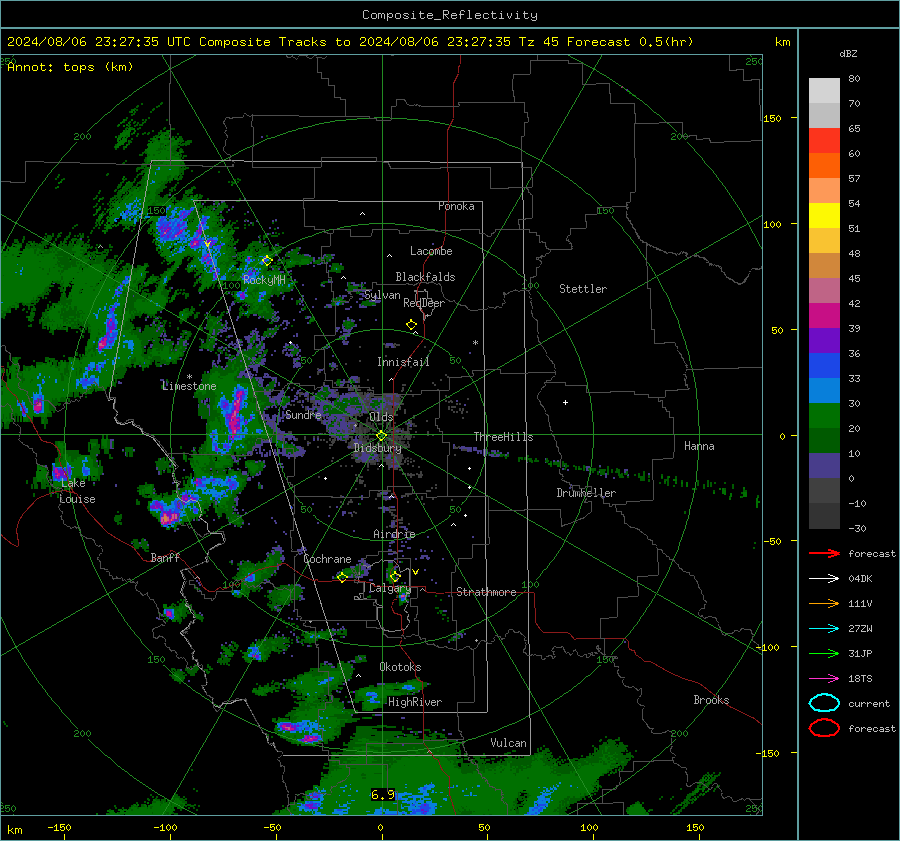Click the Banff city label
This screenshot has height=841, width=900.
pyautogui.click(x=165, y=558)
